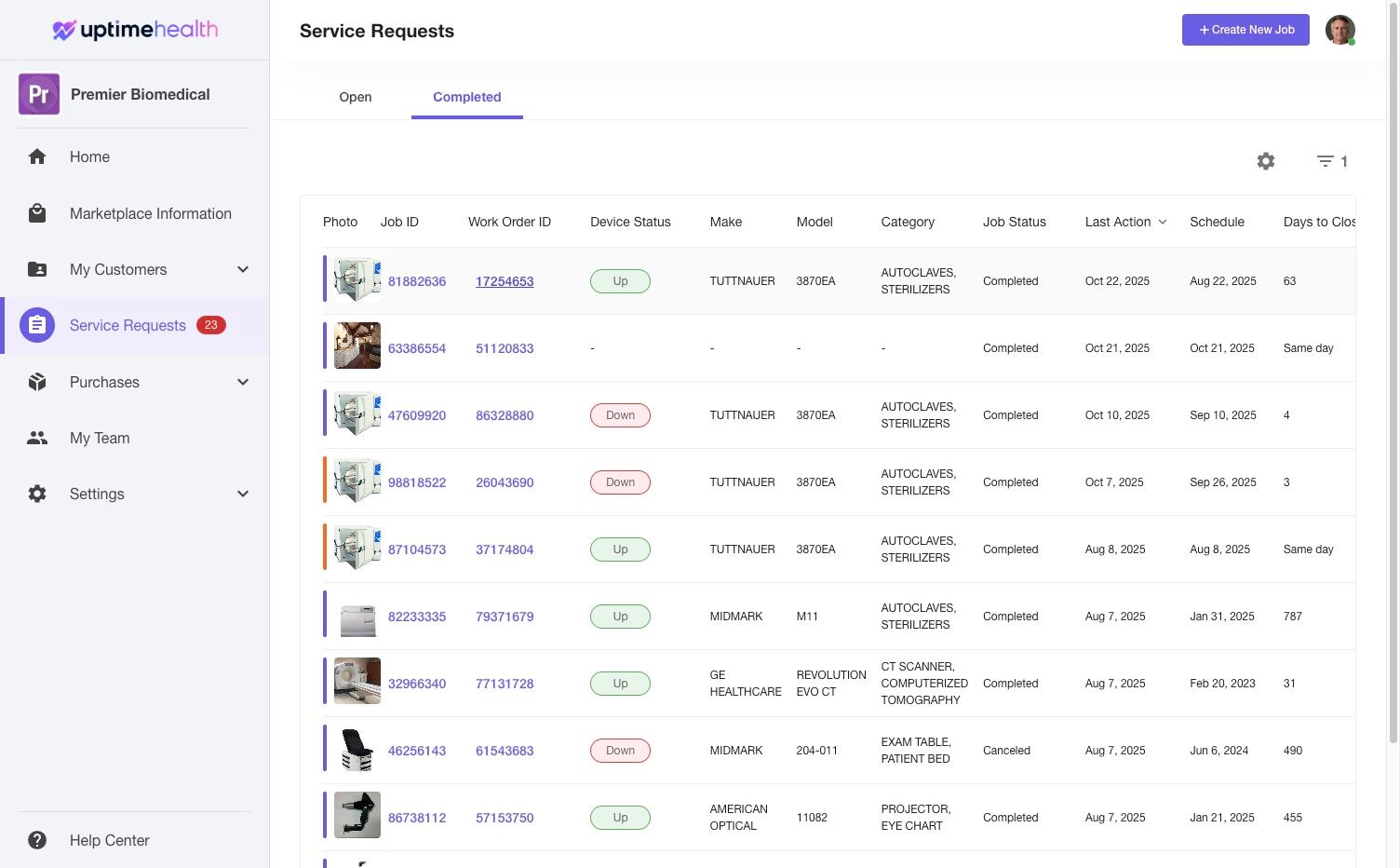Click the uptimehealth logo
Screen dimensions: 1400x868
coord(135,30)
